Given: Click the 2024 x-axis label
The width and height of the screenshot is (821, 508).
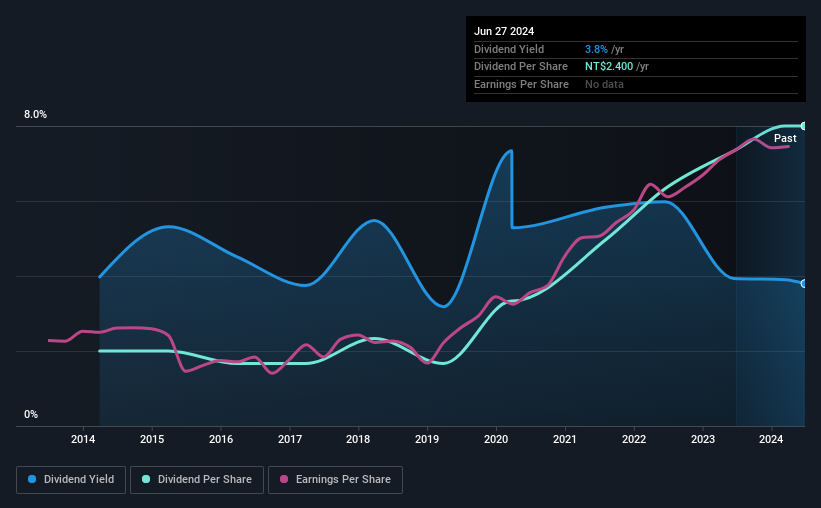Looking at the screenshot, I should tap(771, 439).
